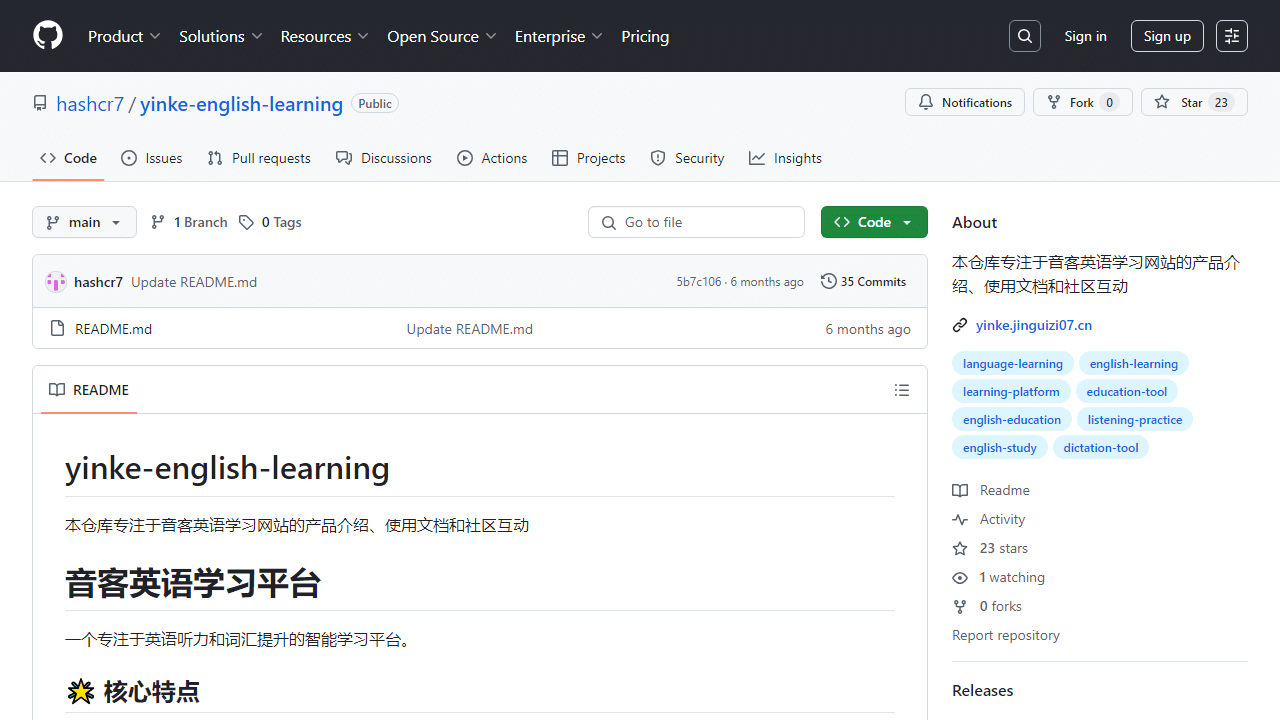Click the GitHub logo icon
The width and height of the screenshot is (1280, 720).
click(48, 36)
